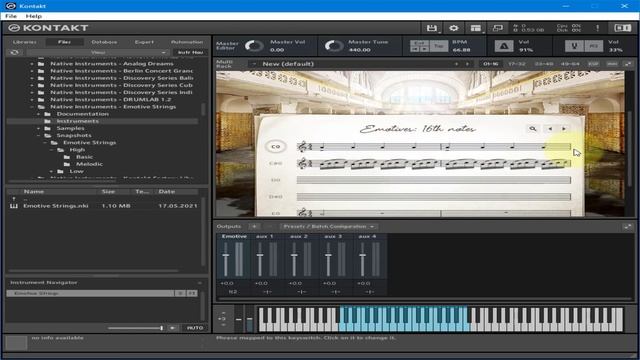Click the Name column header
Viewport: 640px width, 360px height.
coord(34,191)
